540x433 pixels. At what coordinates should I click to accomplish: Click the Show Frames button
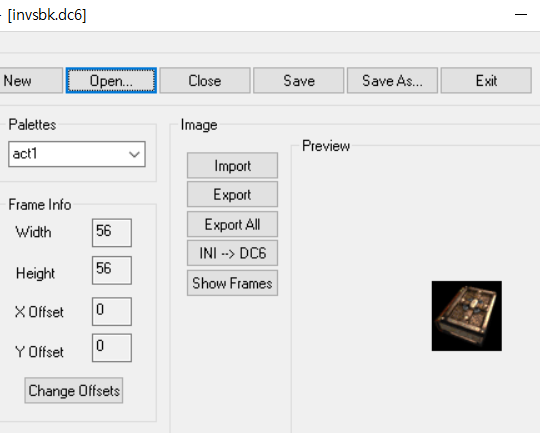tap(232, 283)
